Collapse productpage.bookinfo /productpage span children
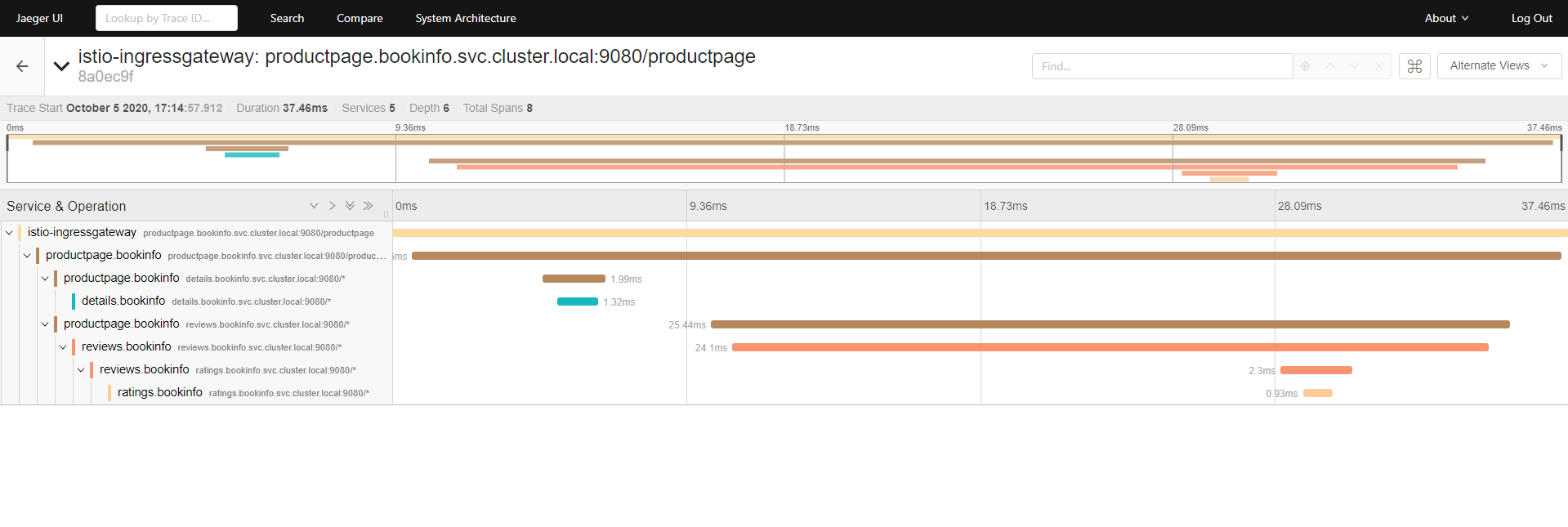 pos(27,256)
